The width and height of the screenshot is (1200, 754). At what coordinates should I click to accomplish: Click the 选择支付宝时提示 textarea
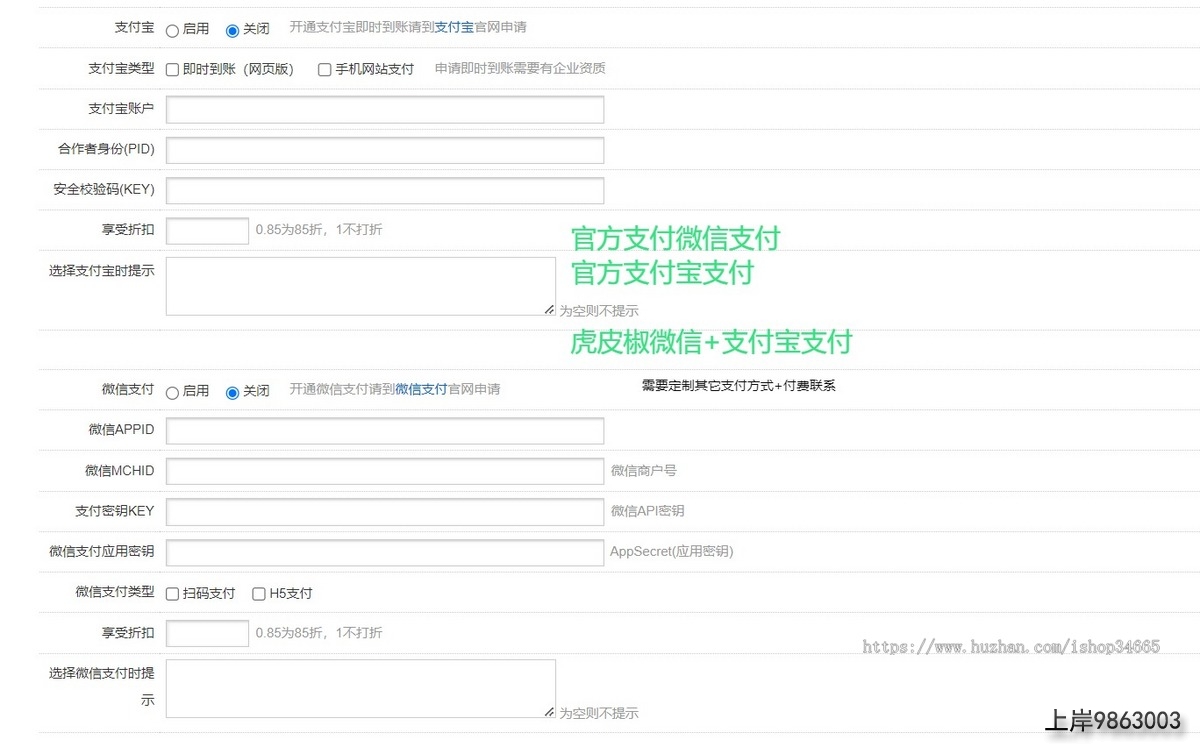click(x=360, y=286)
